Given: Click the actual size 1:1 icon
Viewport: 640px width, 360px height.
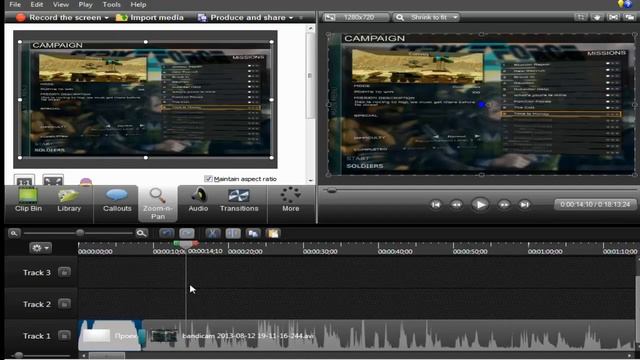Looking at the screenshot, I should tap(24, 180).
